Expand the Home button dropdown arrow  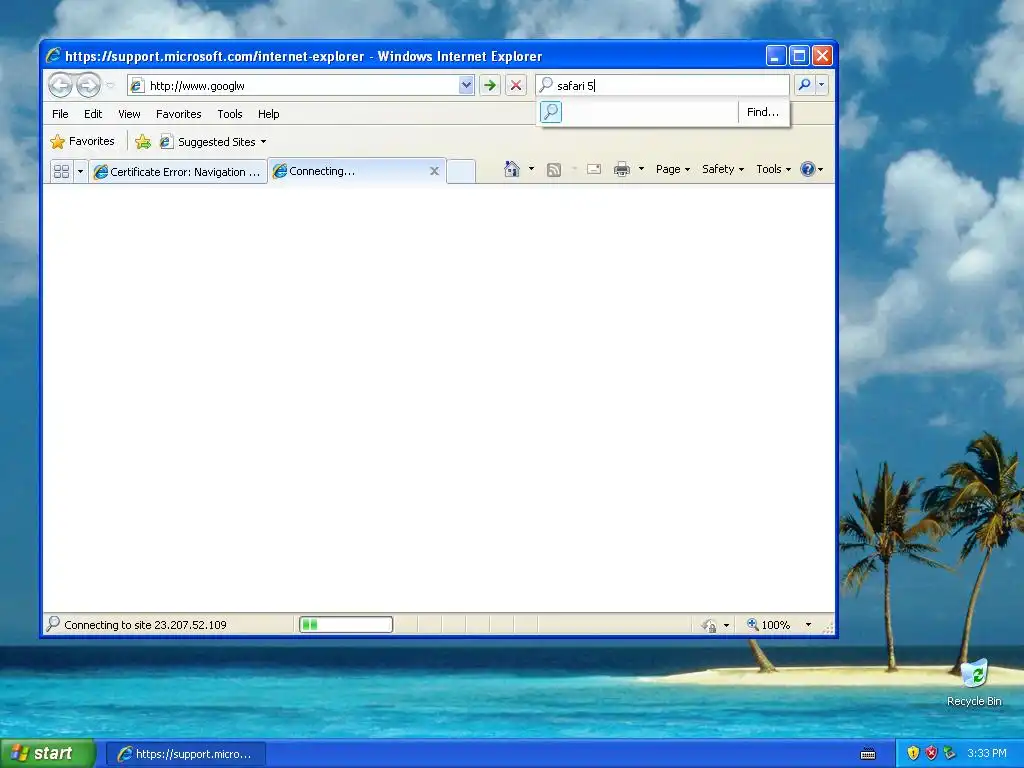(531, 169)
